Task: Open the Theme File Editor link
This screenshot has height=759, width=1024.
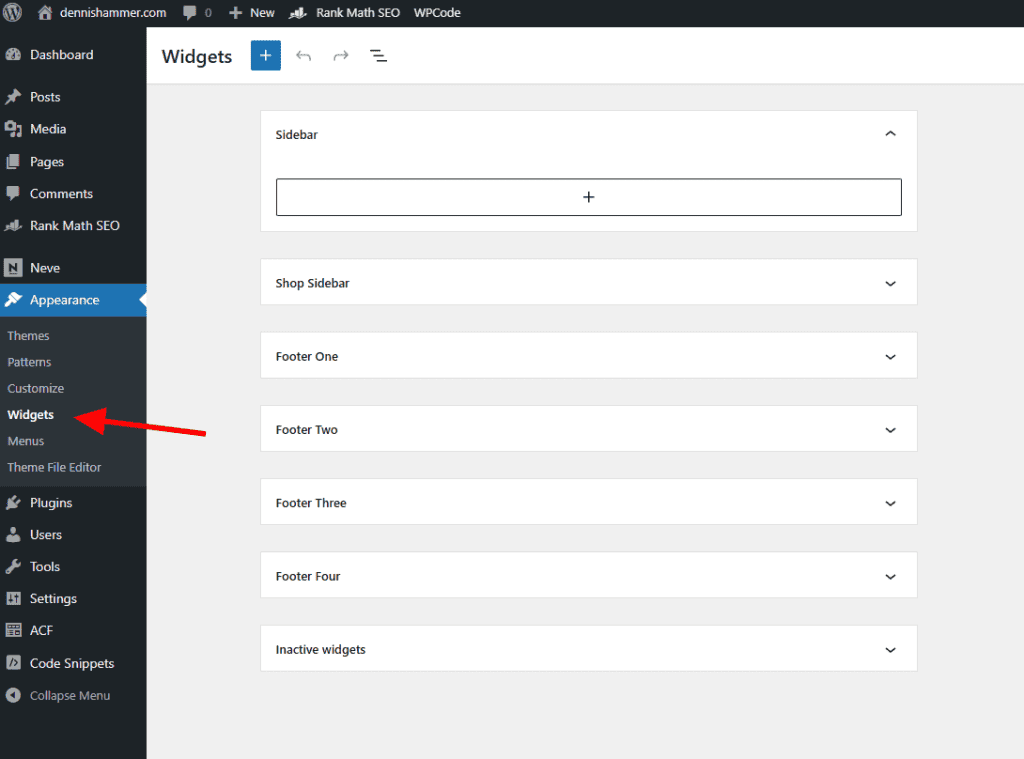Action: [53, 467]
